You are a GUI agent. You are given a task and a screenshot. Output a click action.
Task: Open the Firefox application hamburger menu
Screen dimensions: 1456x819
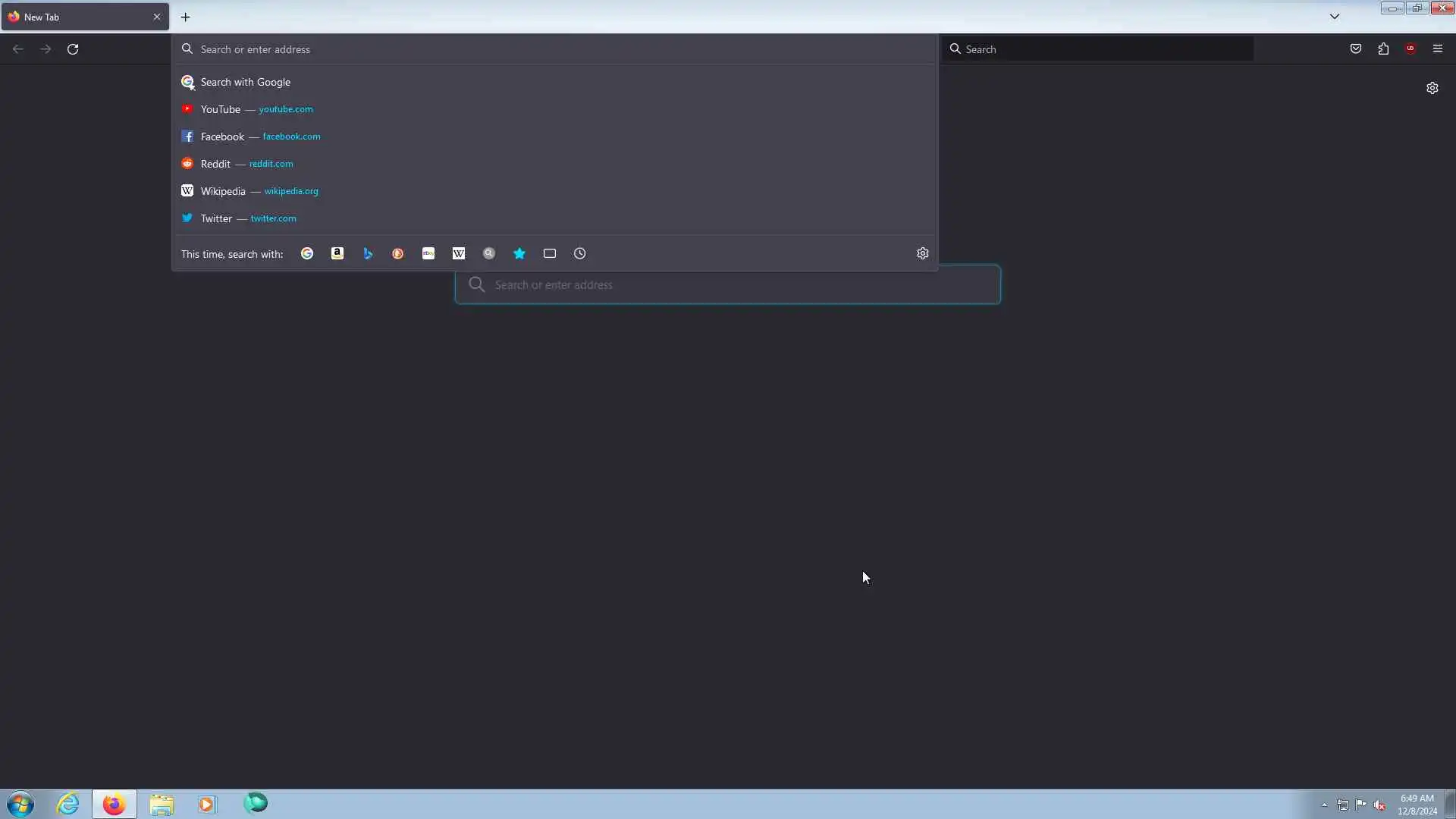point(1438,49)
